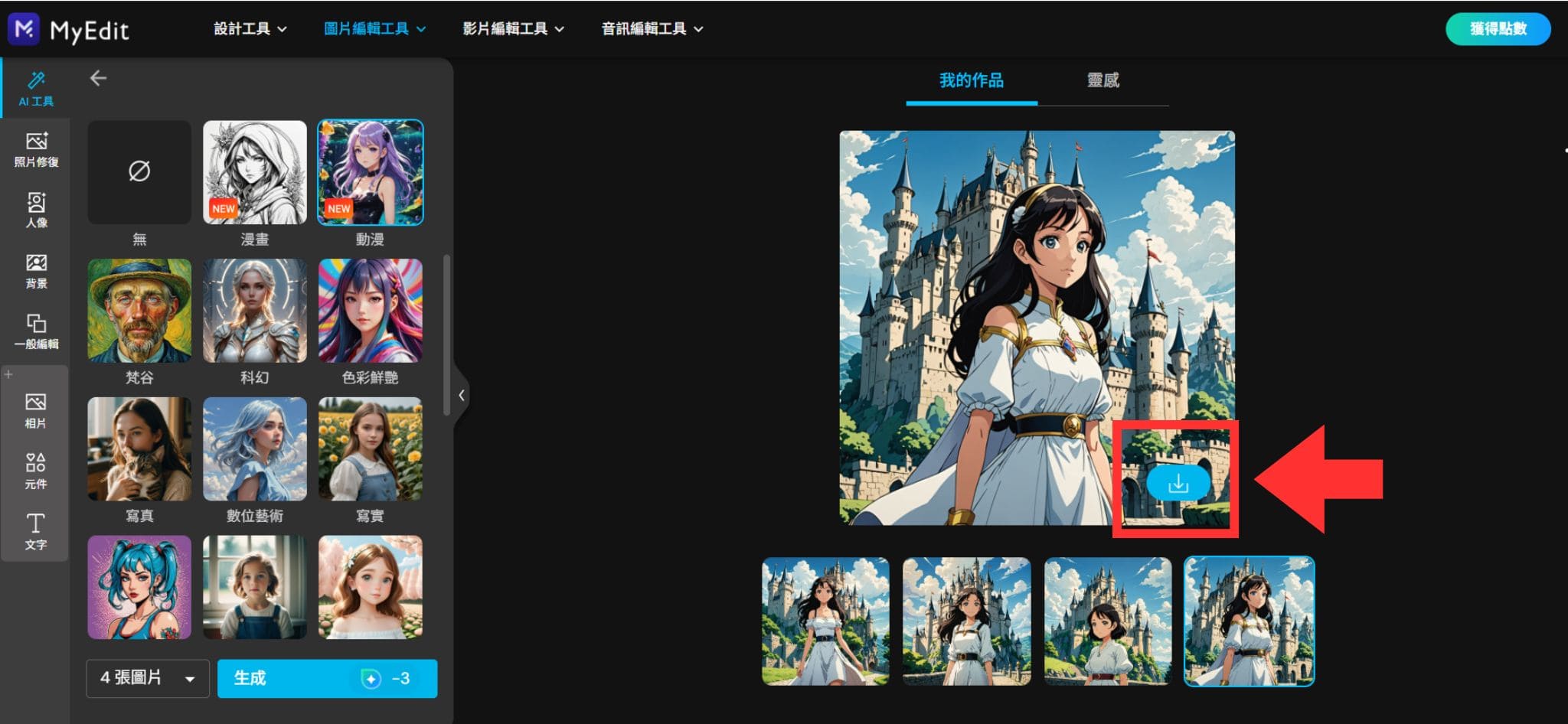The height and width of the screenshot is (724, 1568).
Task: View the second generated result thumbnail
Action: [967, 621]
